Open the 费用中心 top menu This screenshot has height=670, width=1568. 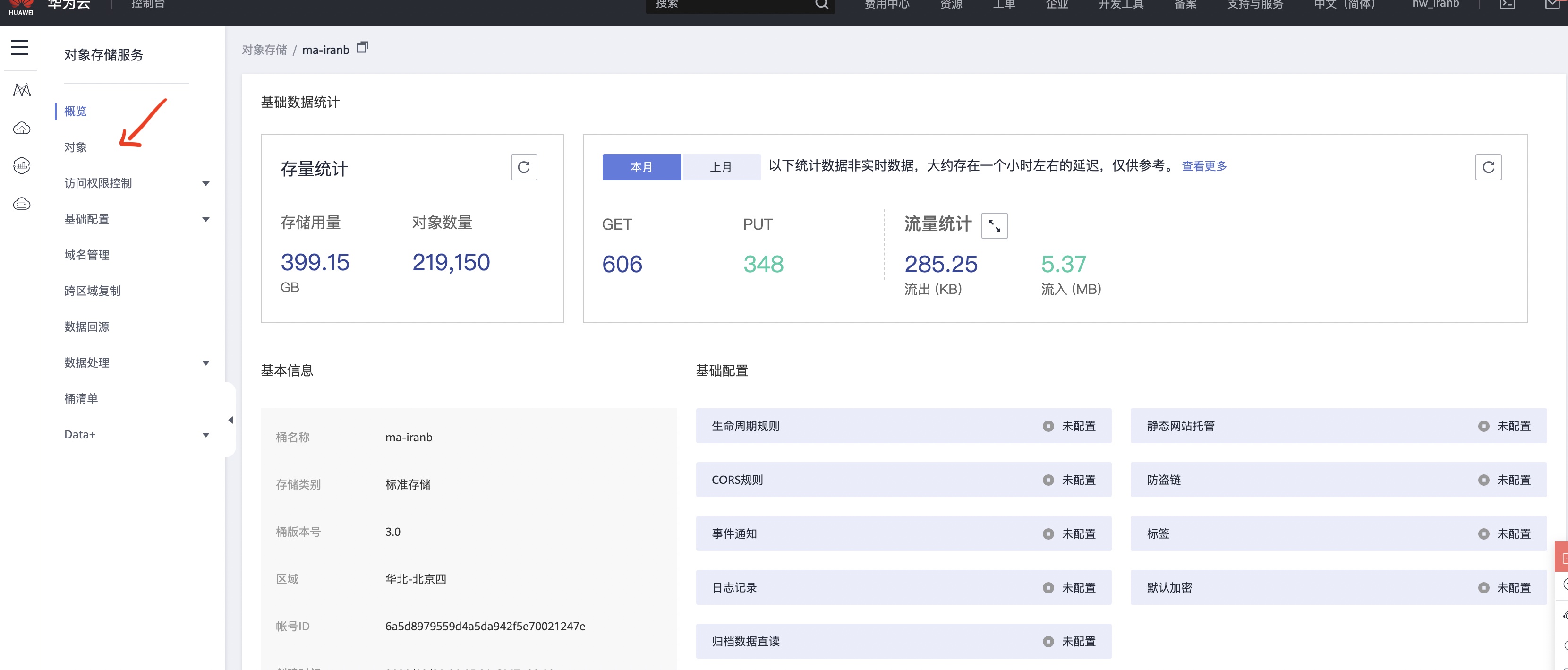[x=887, y=4]
